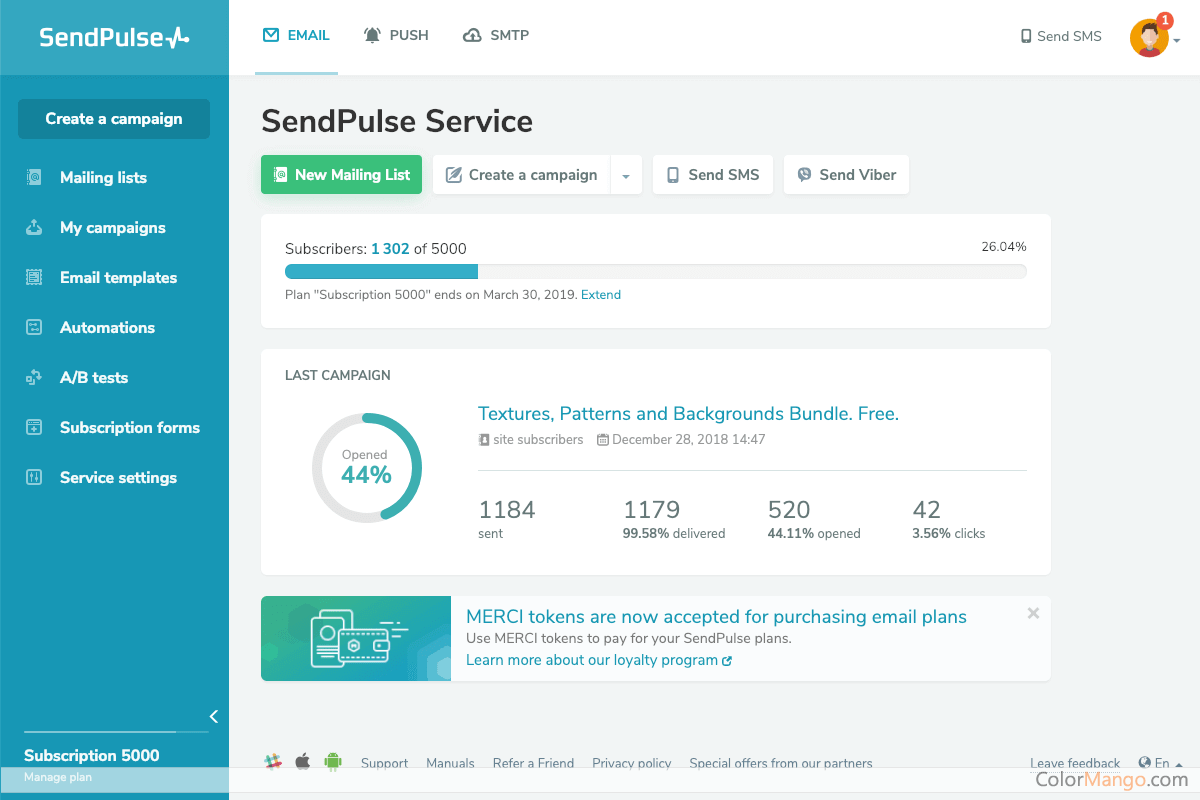The width and height of the screenshot is (1200, 800).
Task: Click the Android app icon in footer
Action: (333, 762)
